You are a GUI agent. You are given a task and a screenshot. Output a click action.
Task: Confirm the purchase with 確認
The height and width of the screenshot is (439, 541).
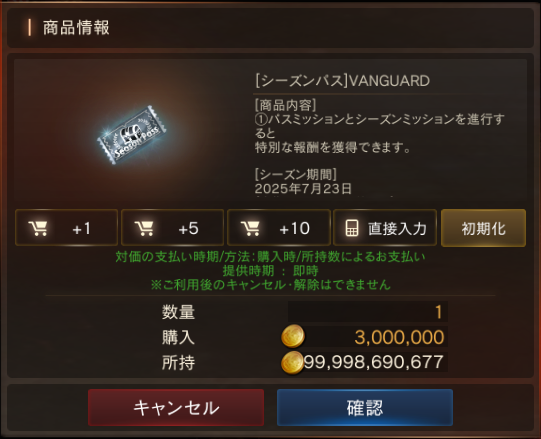365,408
